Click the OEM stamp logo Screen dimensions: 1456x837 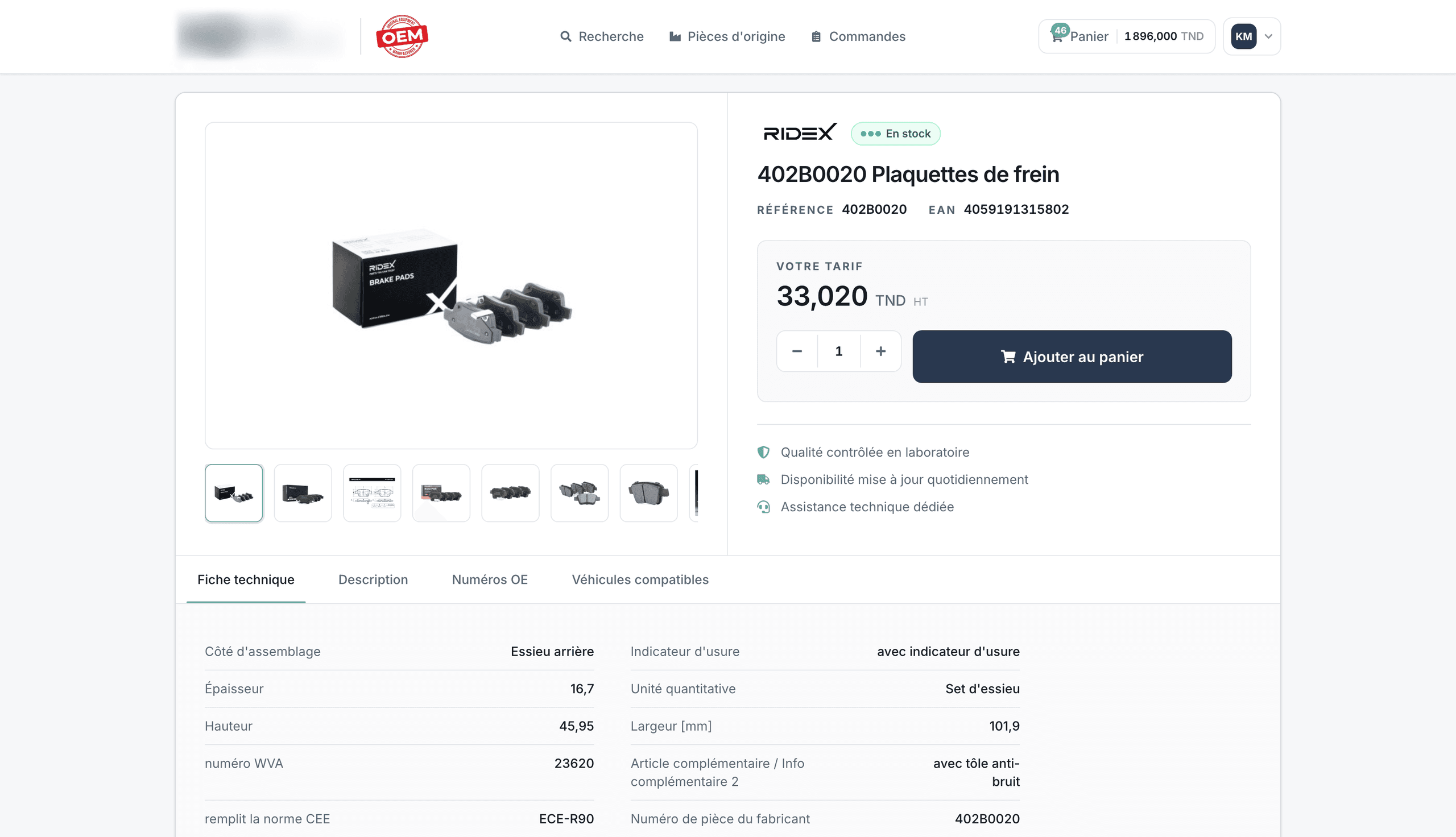(x=402, y=36)
